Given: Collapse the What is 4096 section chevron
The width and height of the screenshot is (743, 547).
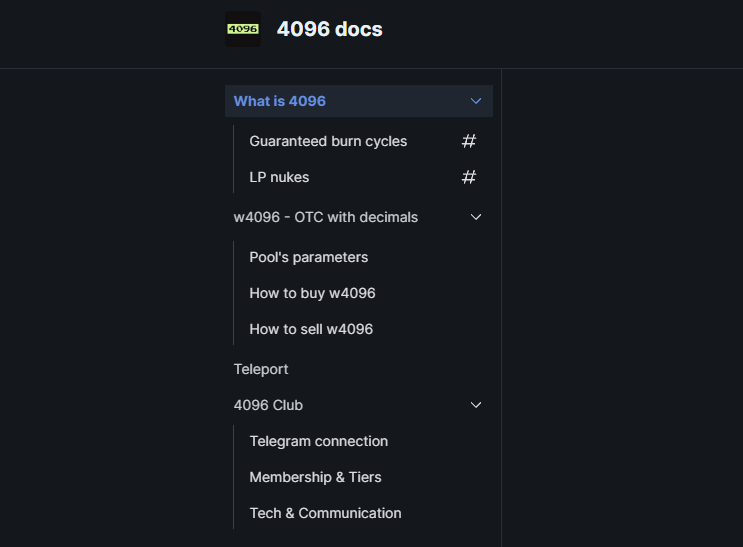Looking at the screenshot, I should tap(476, 101).
